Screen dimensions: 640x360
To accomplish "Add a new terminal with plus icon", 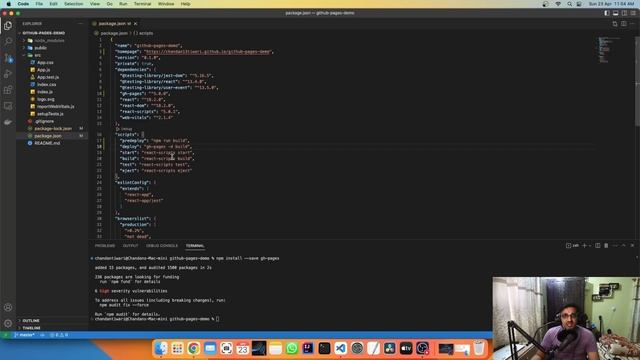I will tap(584, 246).
